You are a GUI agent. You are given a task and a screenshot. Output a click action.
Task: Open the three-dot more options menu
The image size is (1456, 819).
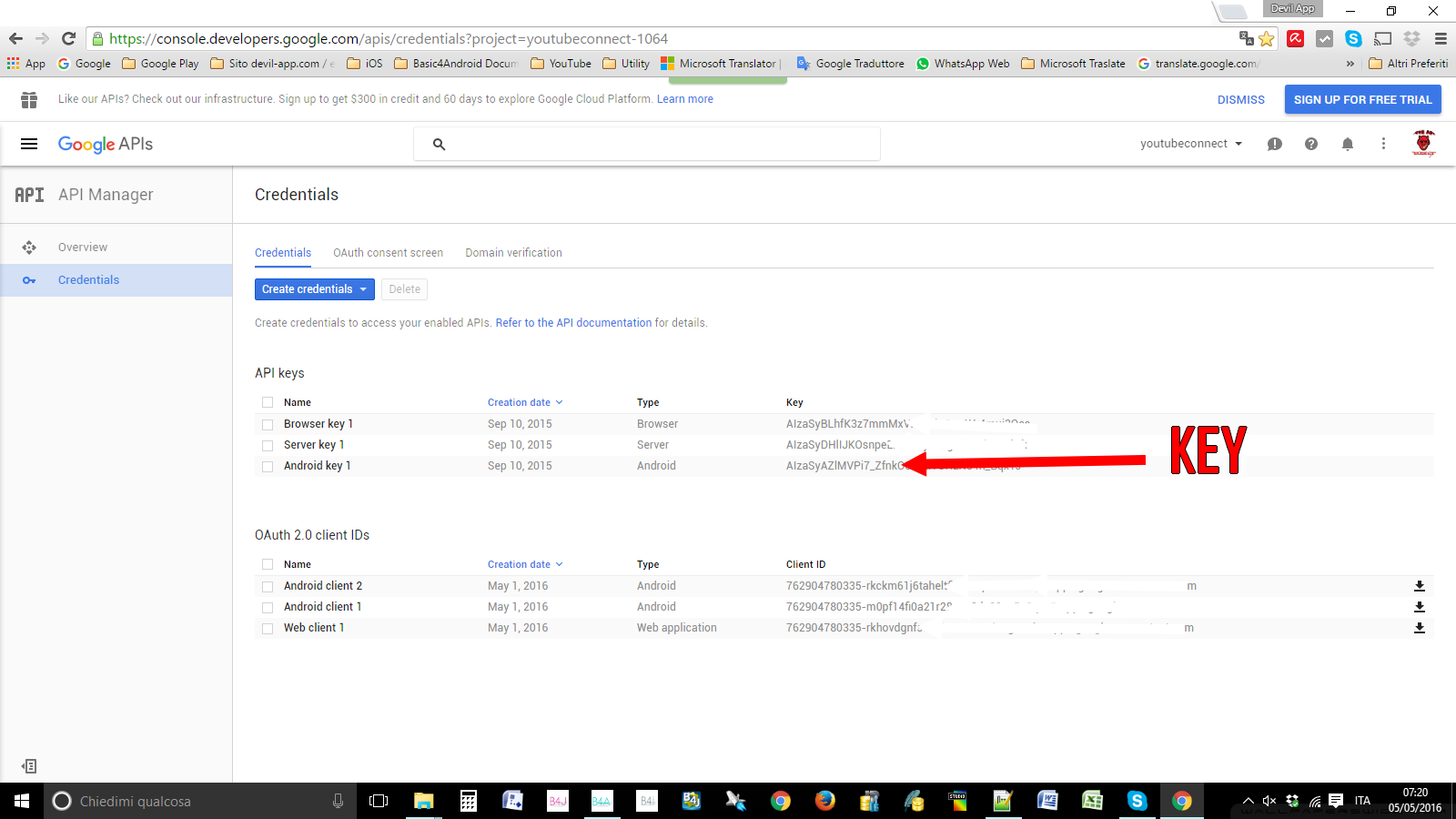pos(1383,144)
